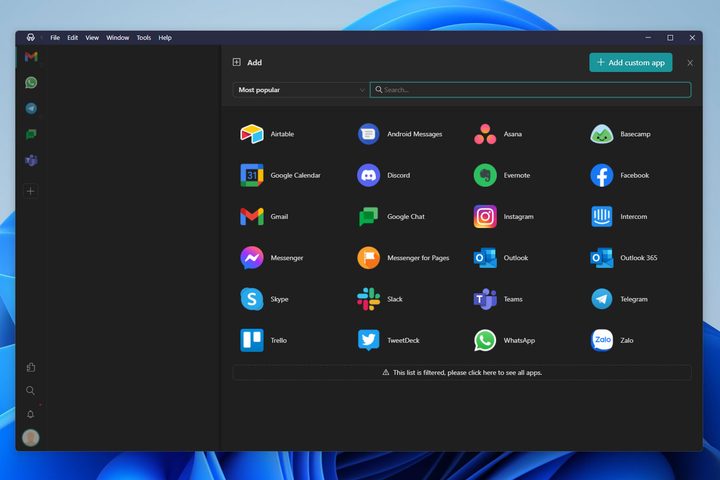Open the Gmail service in the sidebar
720x480 pixels.
pos(31,56)
